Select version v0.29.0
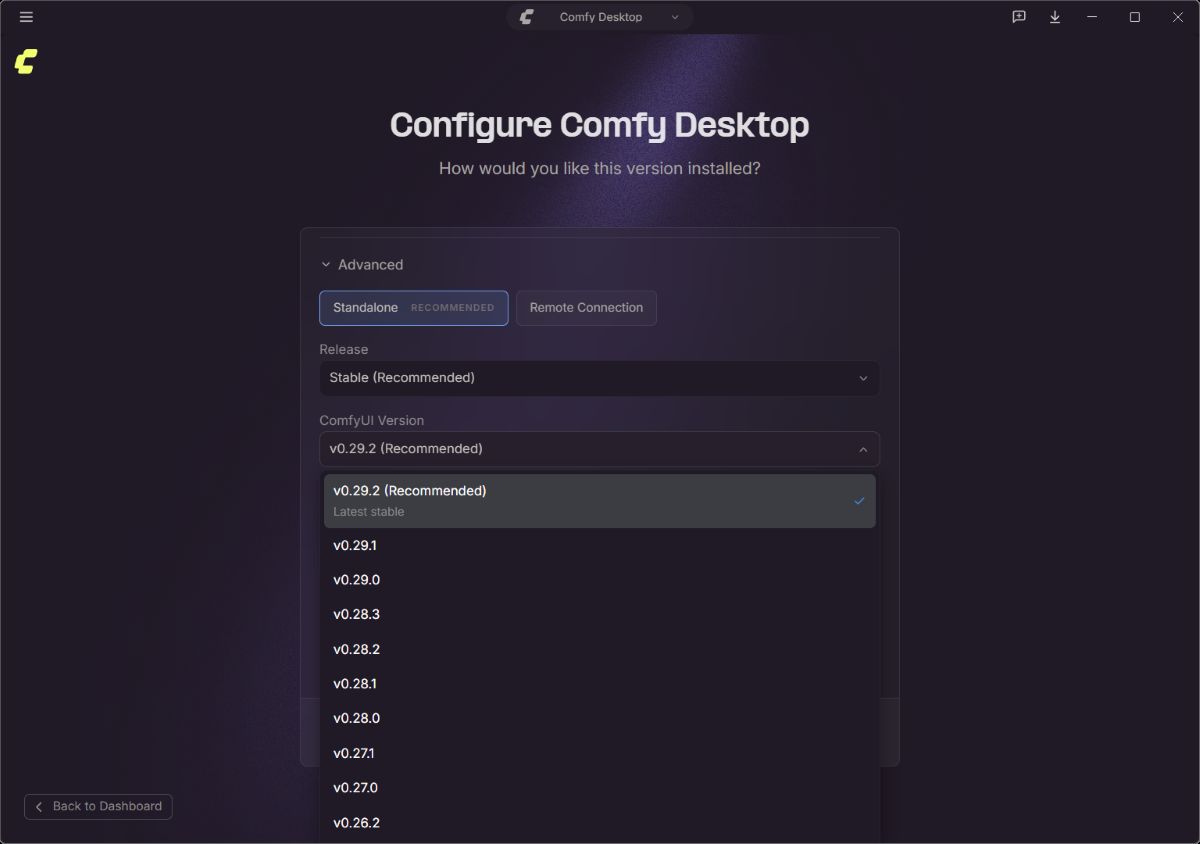This screenshot has width=1200, height=844. (600, 580)
